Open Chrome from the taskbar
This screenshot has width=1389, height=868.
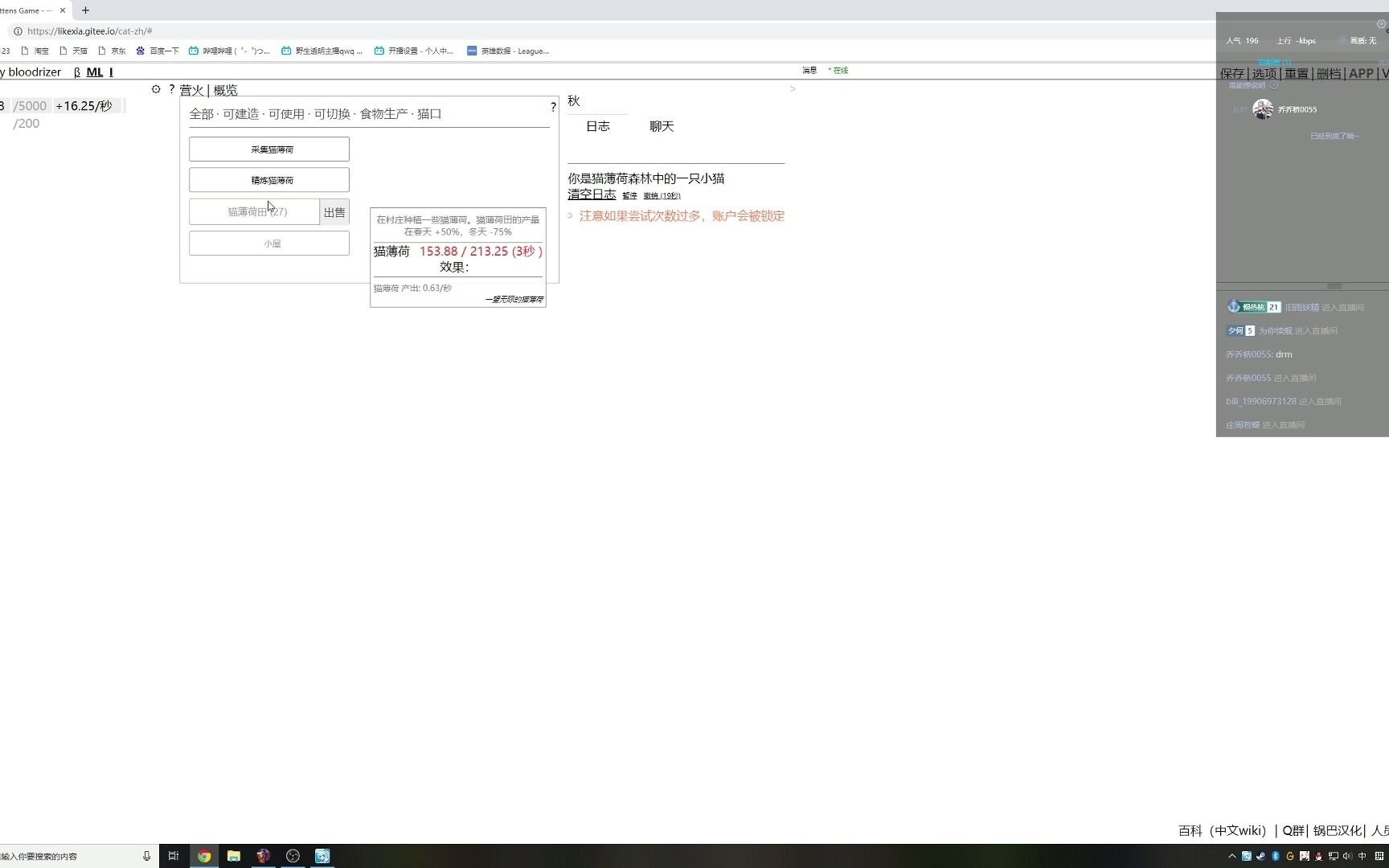tap(204, 856)
